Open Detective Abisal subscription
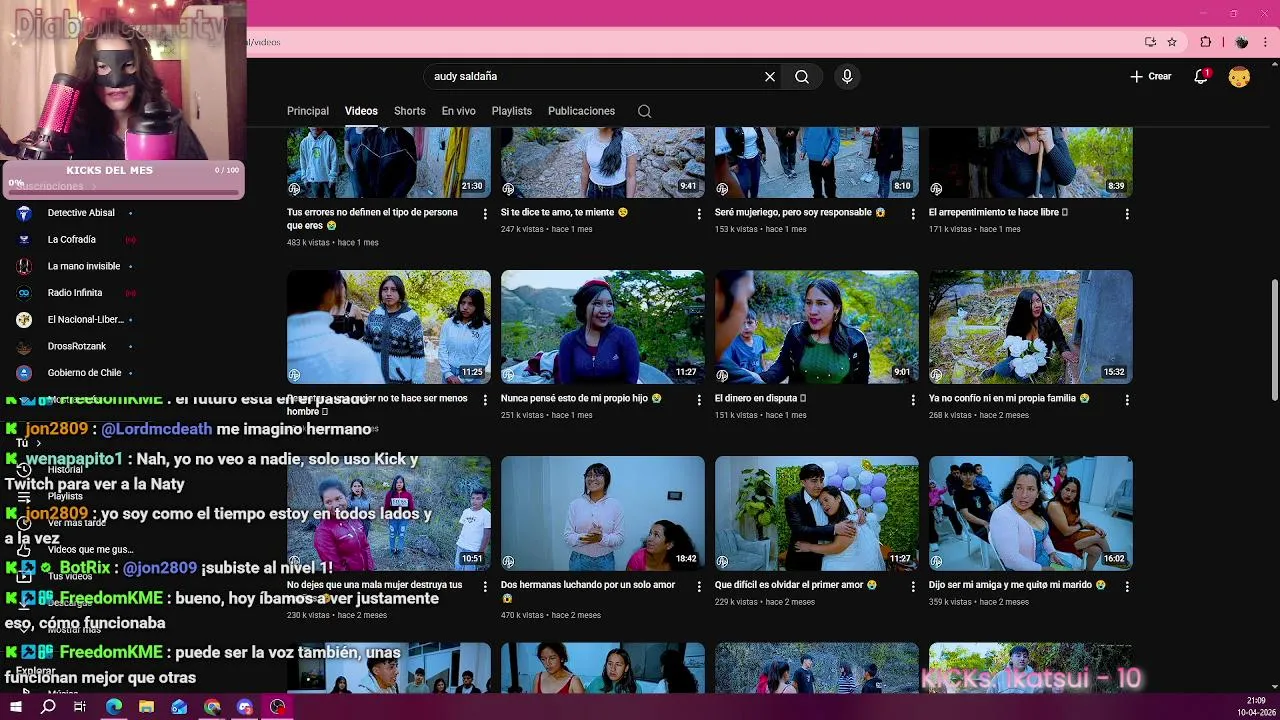This screenshot has height=720, width=1280. coord(81,213)
